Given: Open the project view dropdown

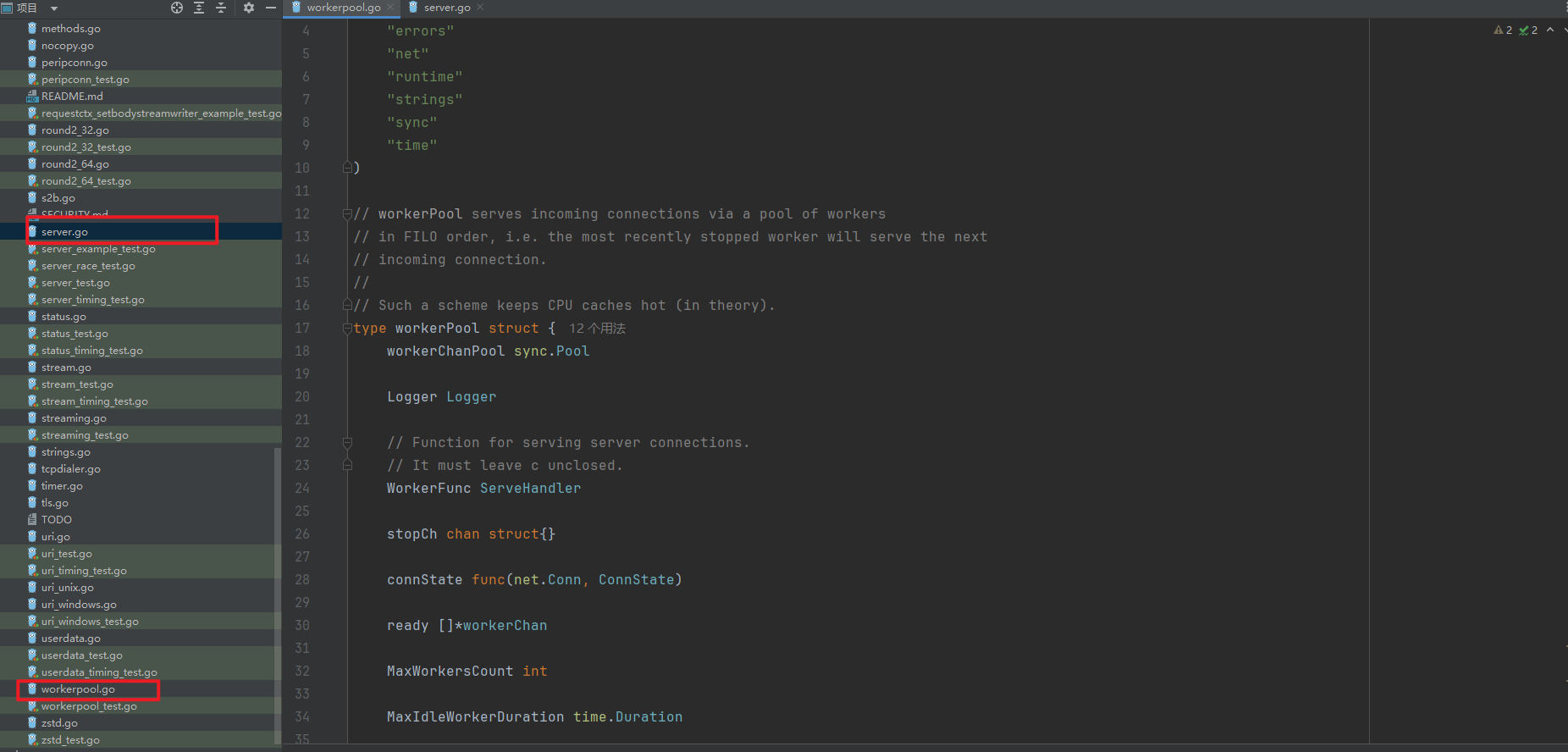Looking at the screenshot, I should pyautogui.click(x=54, y=8).
